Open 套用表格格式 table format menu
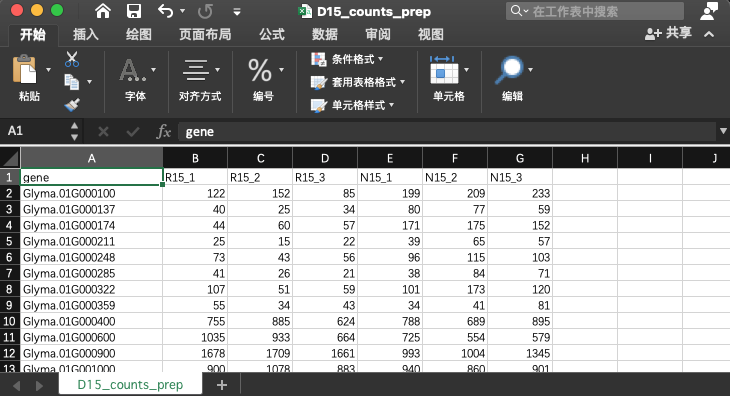730x396 pixels. point(358,82)
